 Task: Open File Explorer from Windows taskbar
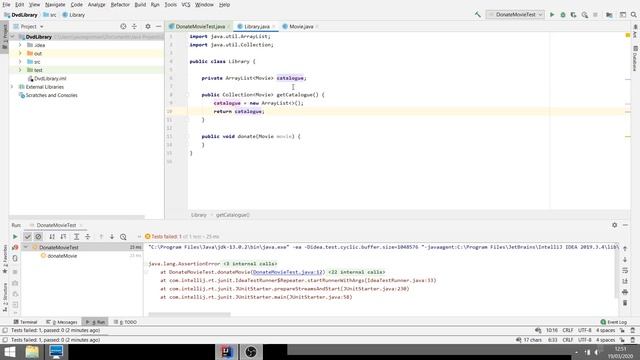(32, 352)
